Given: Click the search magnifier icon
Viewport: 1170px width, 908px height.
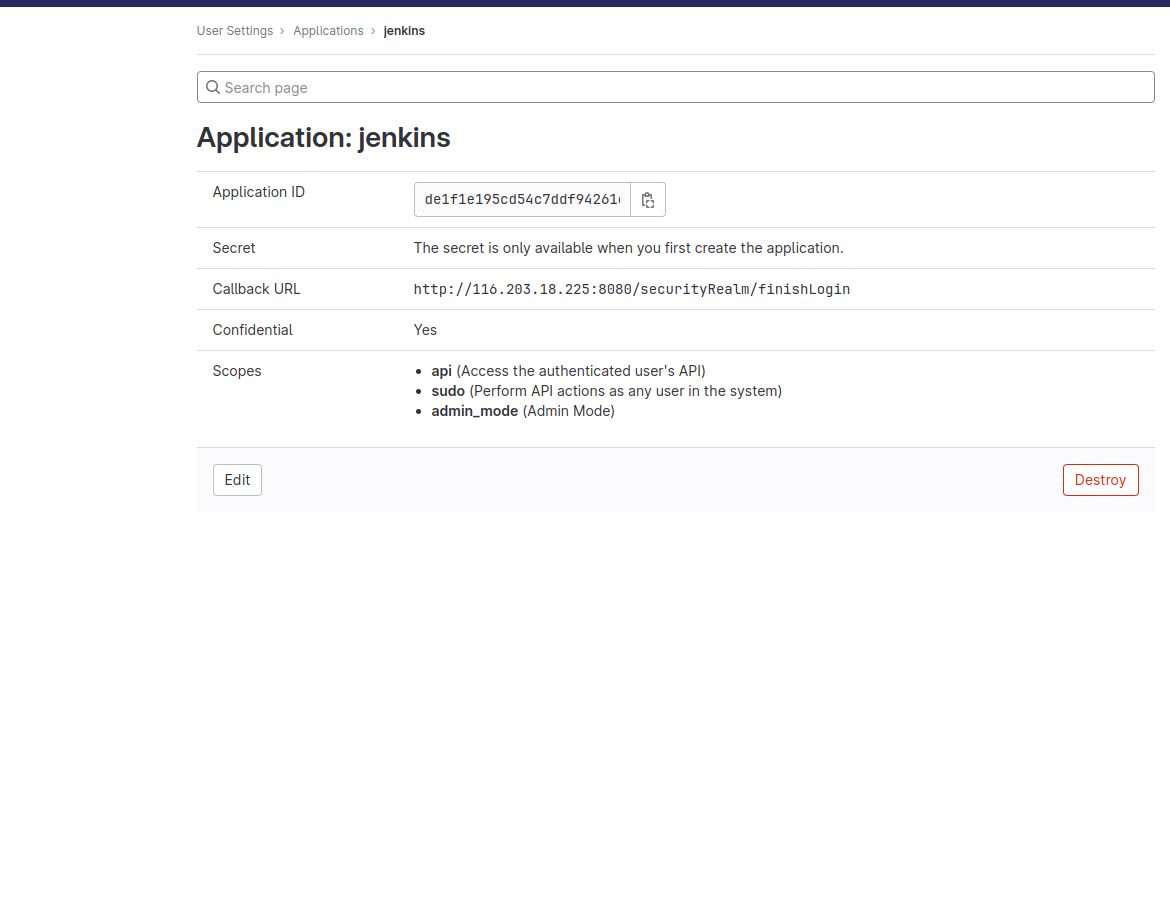Looking at the screenshot, I should tap(213, 87).
